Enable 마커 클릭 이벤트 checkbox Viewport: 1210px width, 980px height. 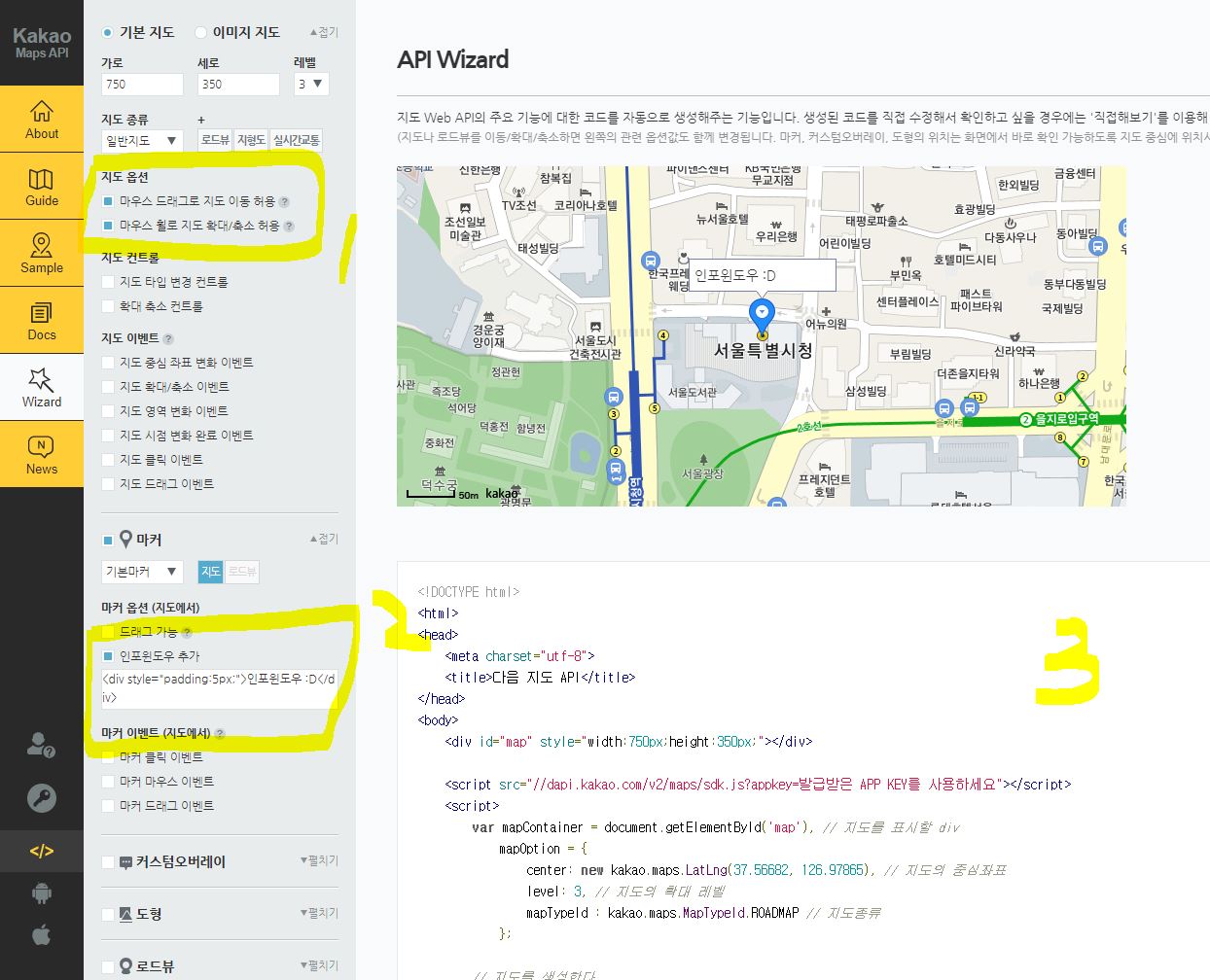point(108,757)
